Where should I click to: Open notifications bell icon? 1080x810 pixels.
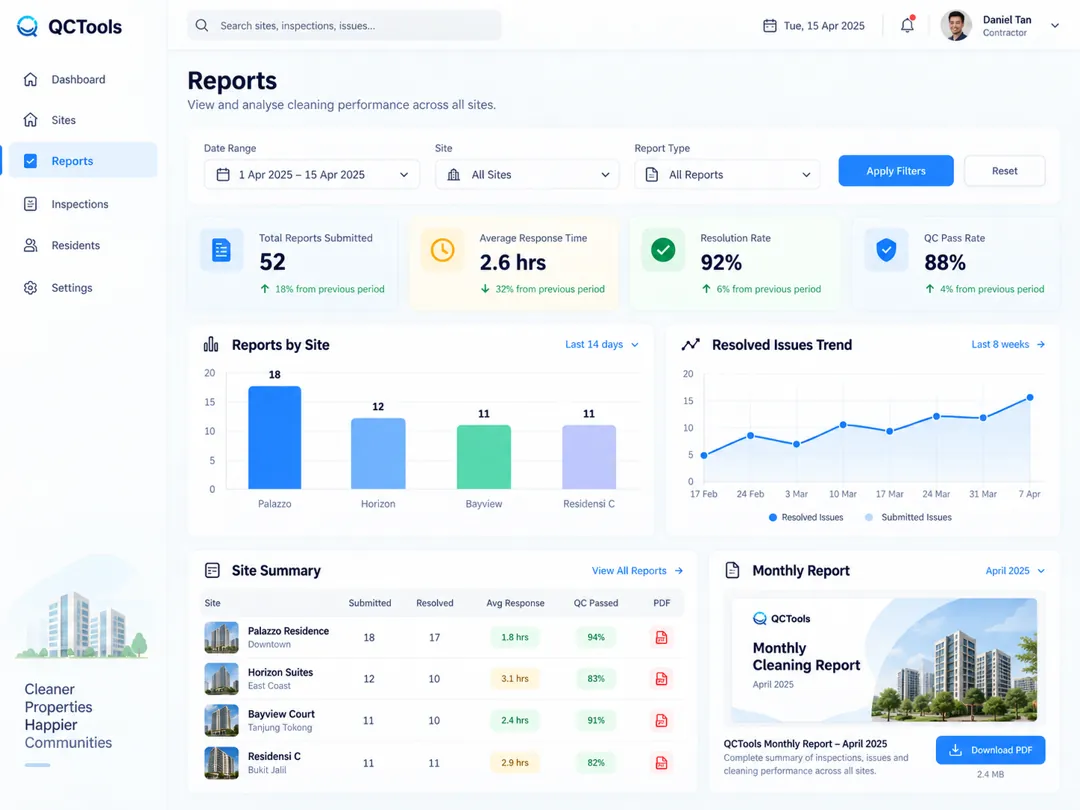(907, 25)
